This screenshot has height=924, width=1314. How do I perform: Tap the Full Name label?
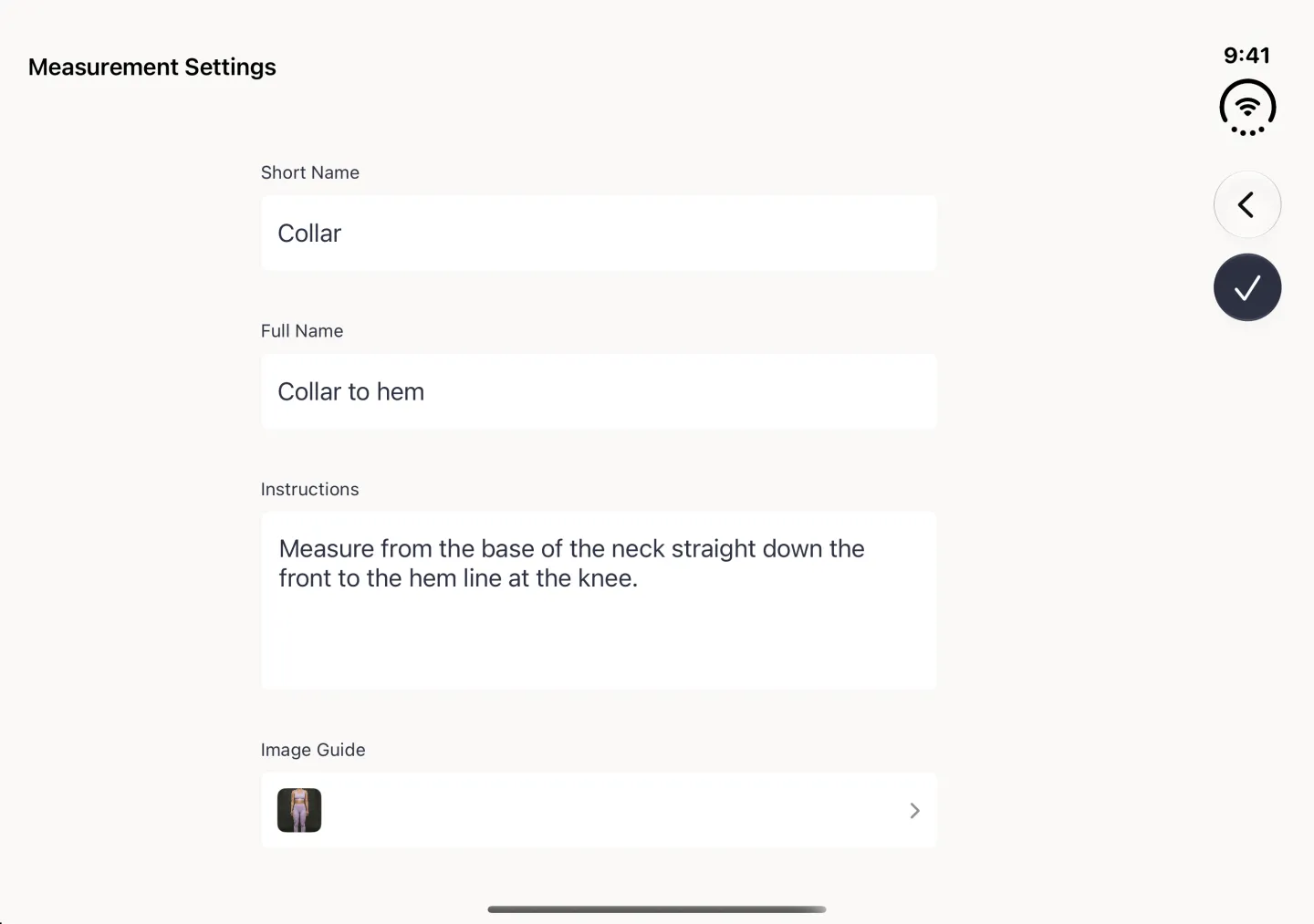click(x=302, y=331)
